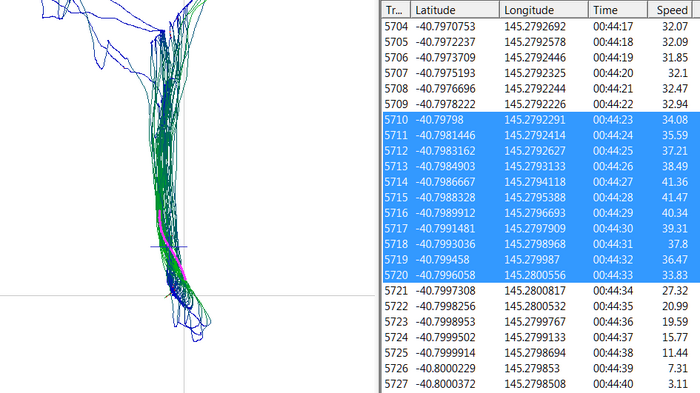700x393 pixels.
Task: Click latitude cell -40.7984903
Action: 445,166
